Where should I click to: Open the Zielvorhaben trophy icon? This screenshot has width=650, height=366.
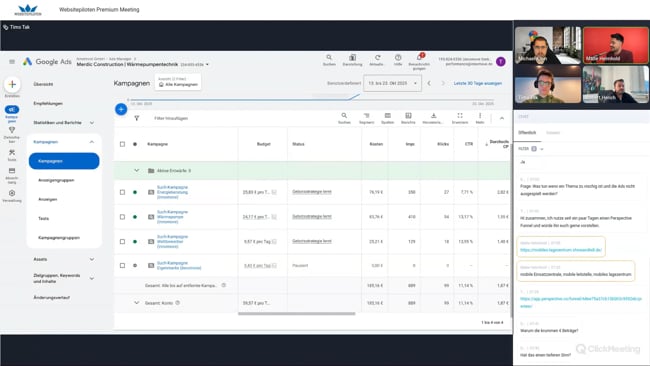tap(12, 130)
